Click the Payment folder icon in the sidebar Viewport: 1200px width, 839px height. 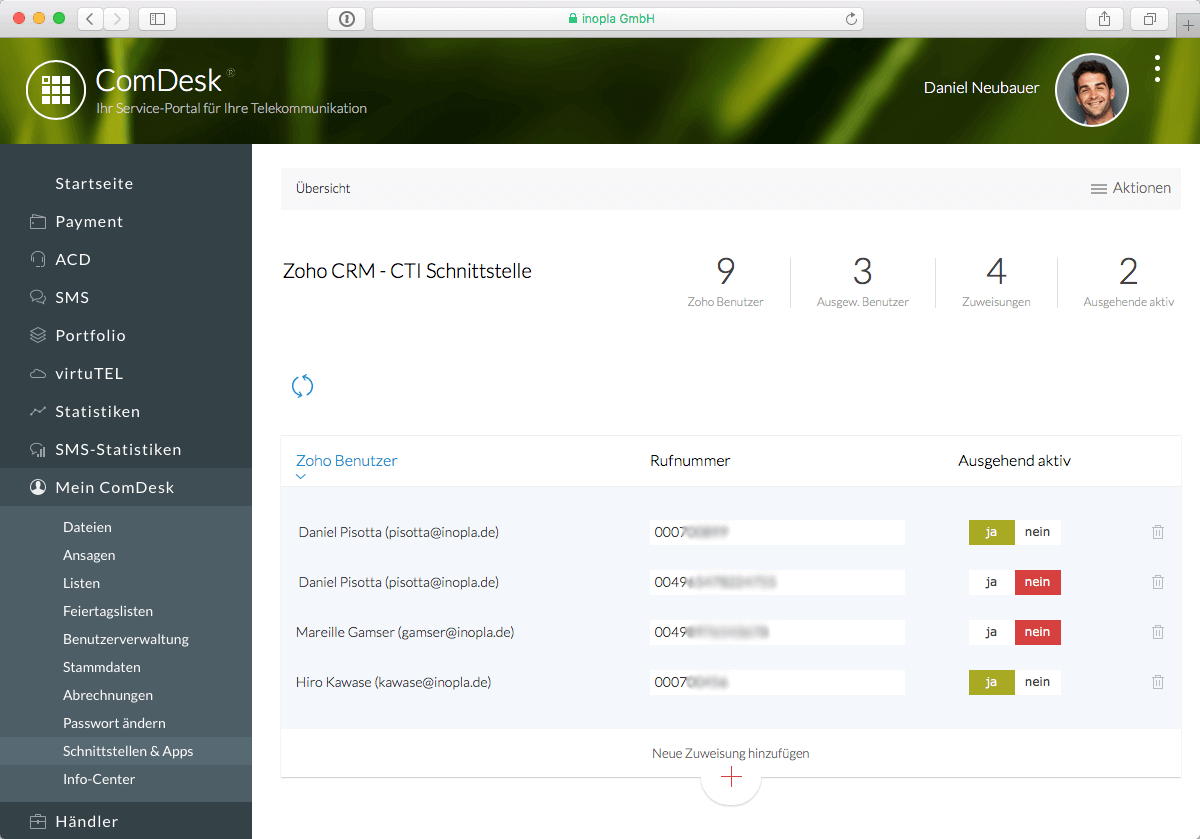click(38, 222)
